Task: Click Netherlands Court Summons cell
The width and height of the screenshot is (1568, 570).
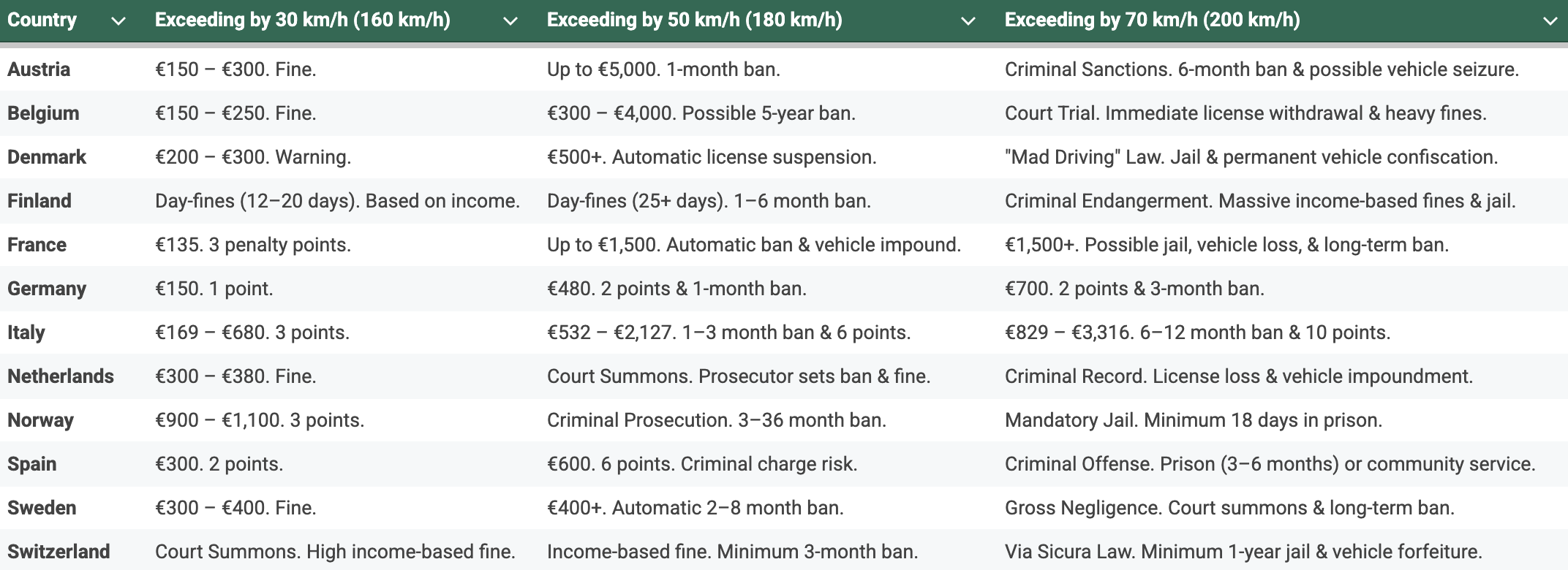Action: [739, 376]
